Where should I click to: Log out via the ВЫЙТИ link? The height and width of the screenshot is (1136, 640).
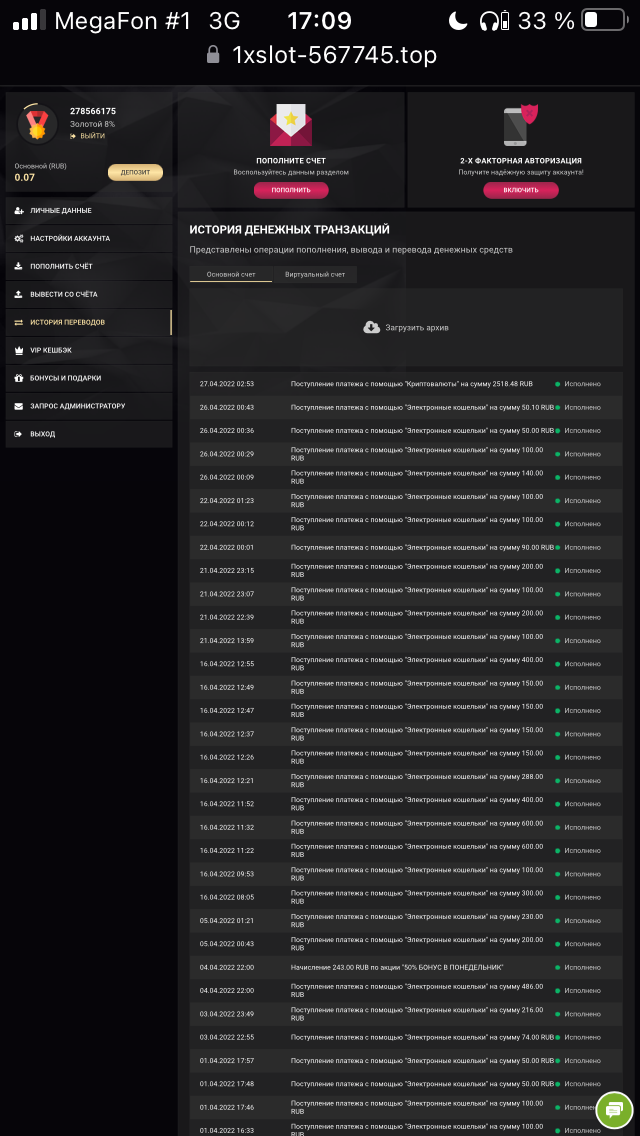click(x=91, y=135)
